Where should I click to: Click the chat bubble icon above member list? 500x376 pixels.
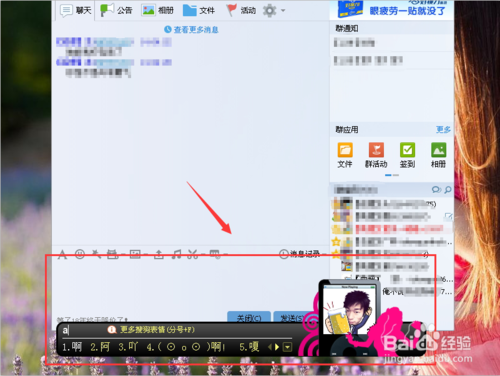click(436, 190)
